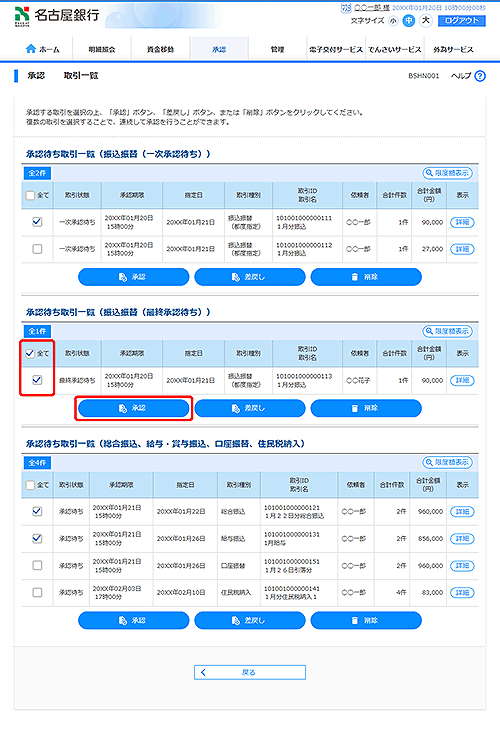
Task: Approve selected final-approval transfer
Action: point(133,408)
